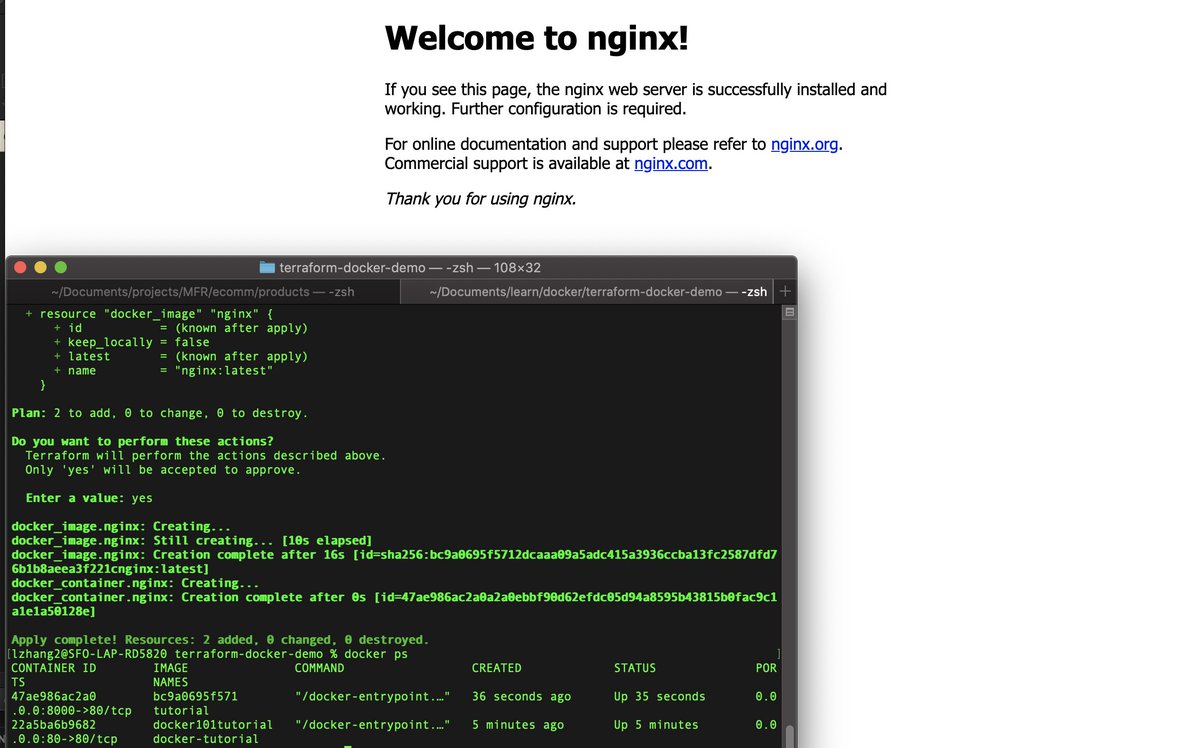
Task: Click the 'Plan: 2 to add' line
Action: (160, 413)
